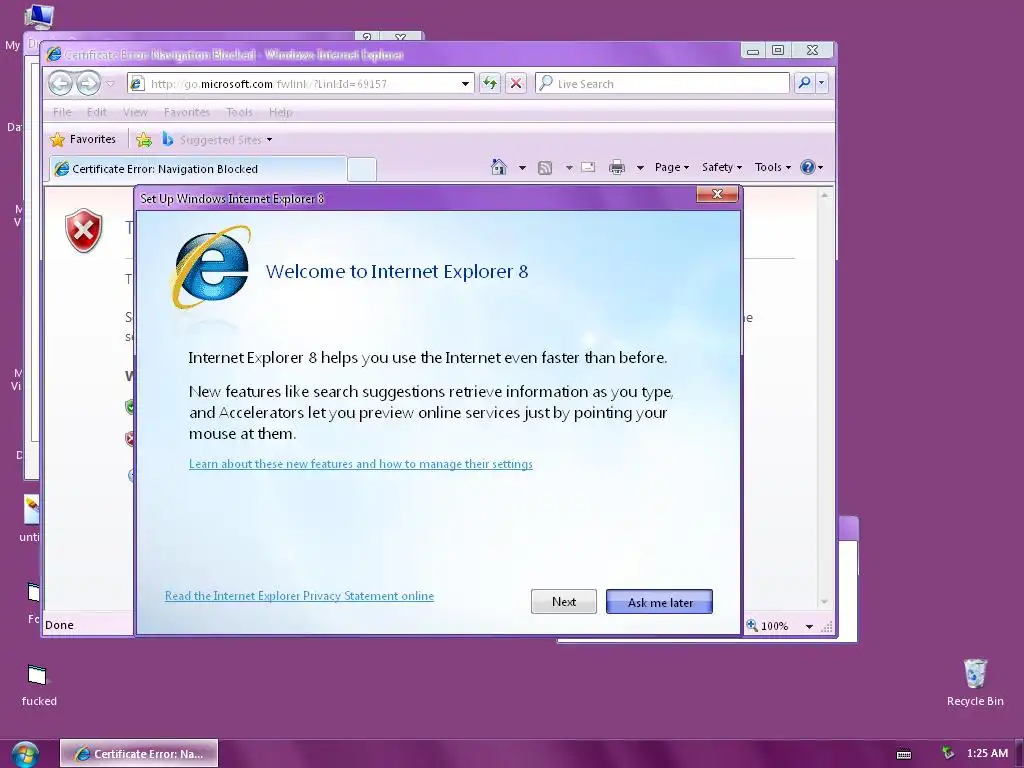Expand the zoom level dropdown arrow
This screenshot has height=768, width=1024.
click(809, 626)
